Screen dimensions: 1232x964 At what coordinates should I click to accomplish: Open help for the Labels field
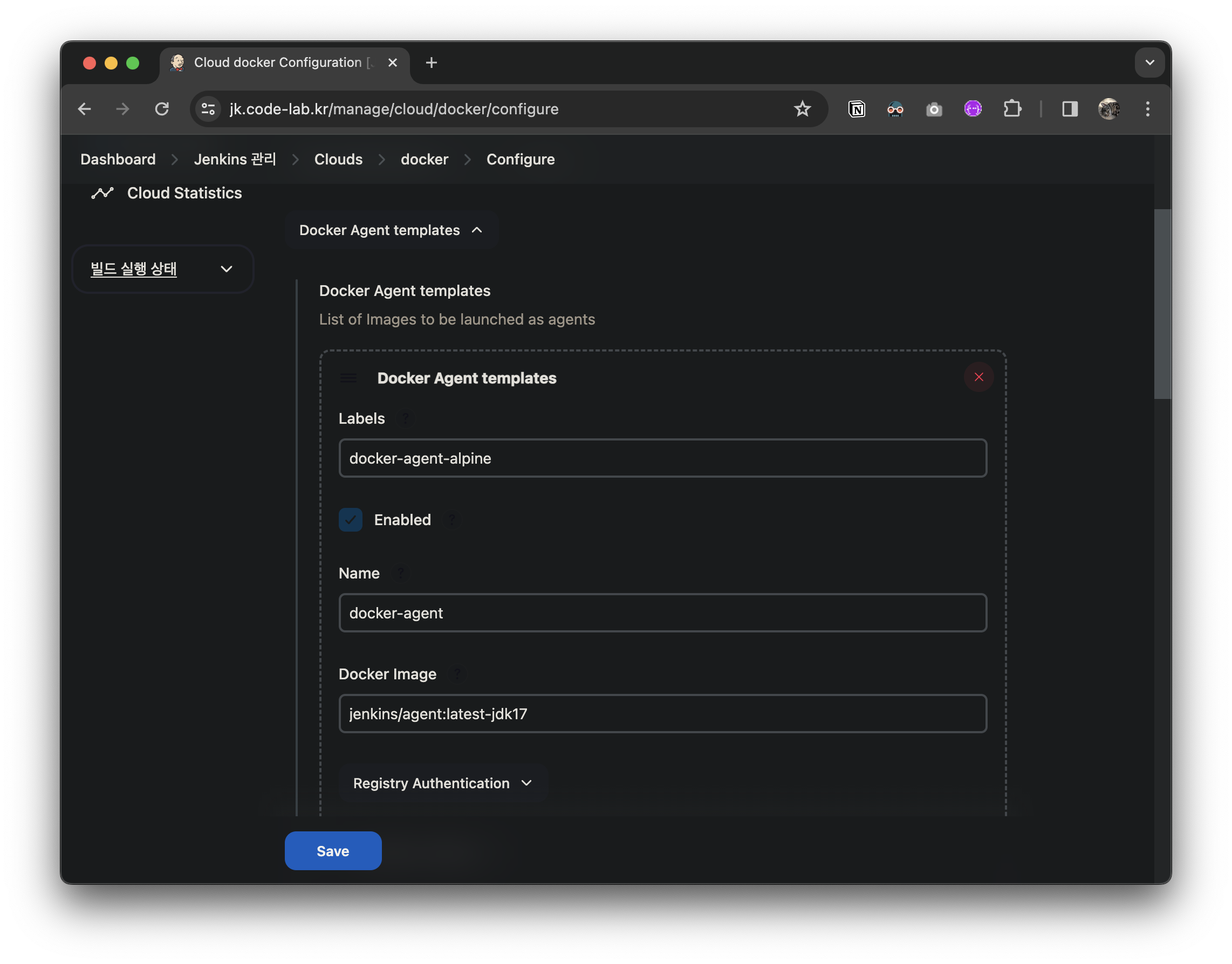click(x=405, y=419)
